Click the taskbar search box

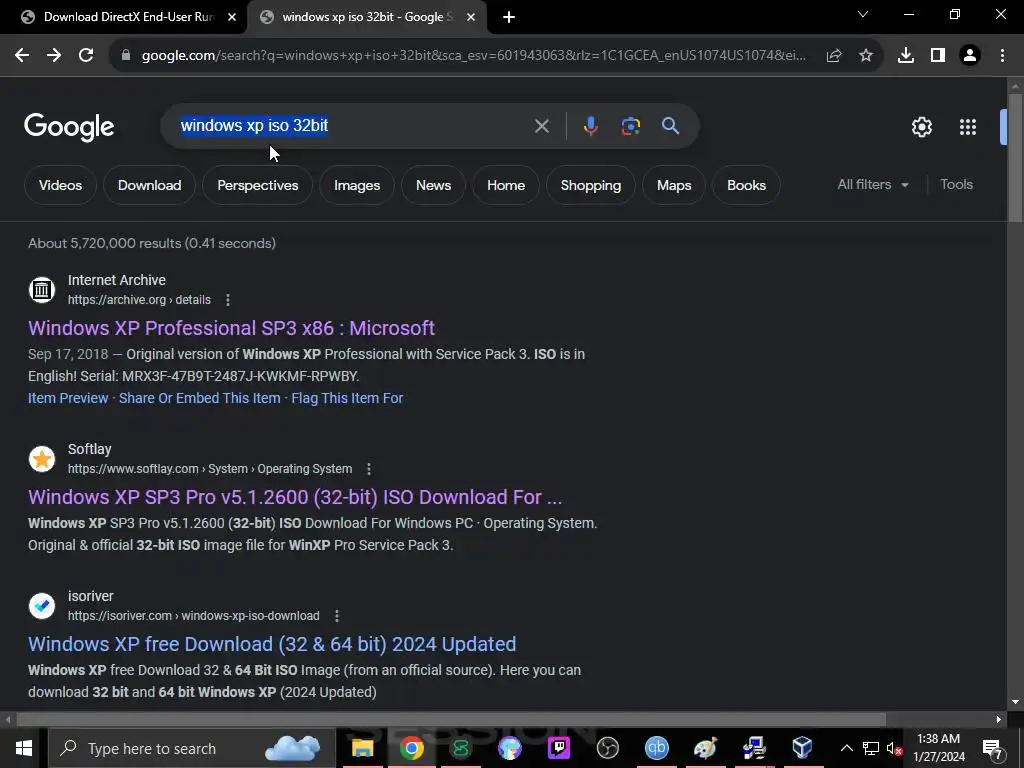191,748
